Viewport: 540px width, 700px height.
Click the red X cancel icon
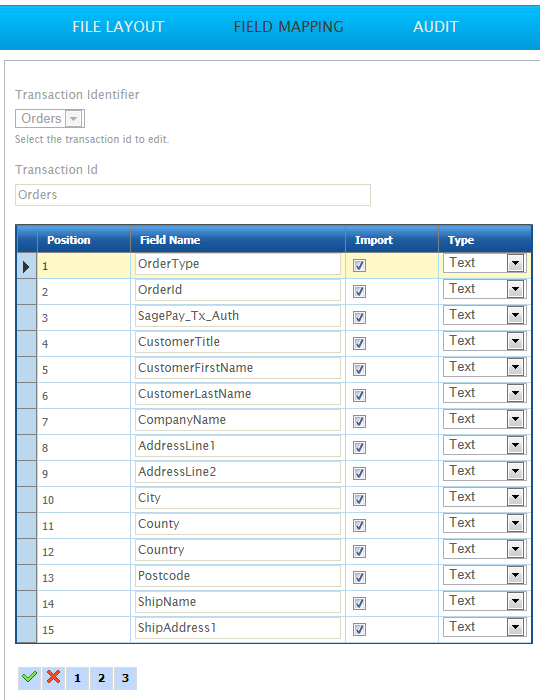click(x=54, y=678)
